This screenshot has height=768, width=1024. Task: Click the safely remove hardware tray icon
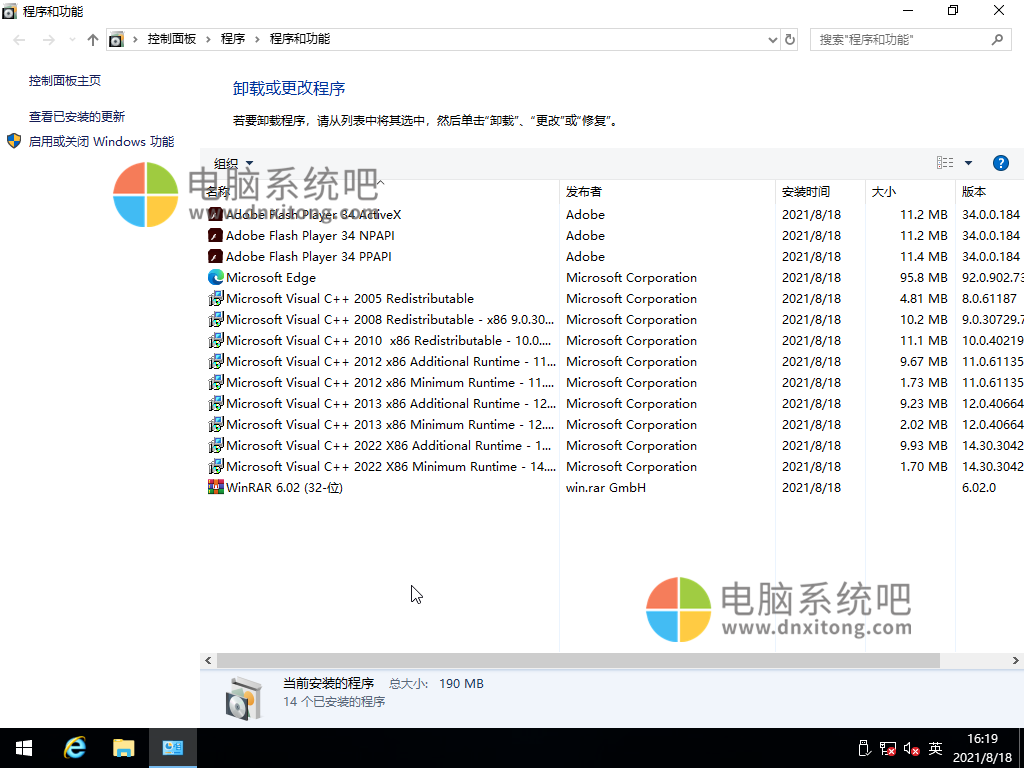click(863, 747)
